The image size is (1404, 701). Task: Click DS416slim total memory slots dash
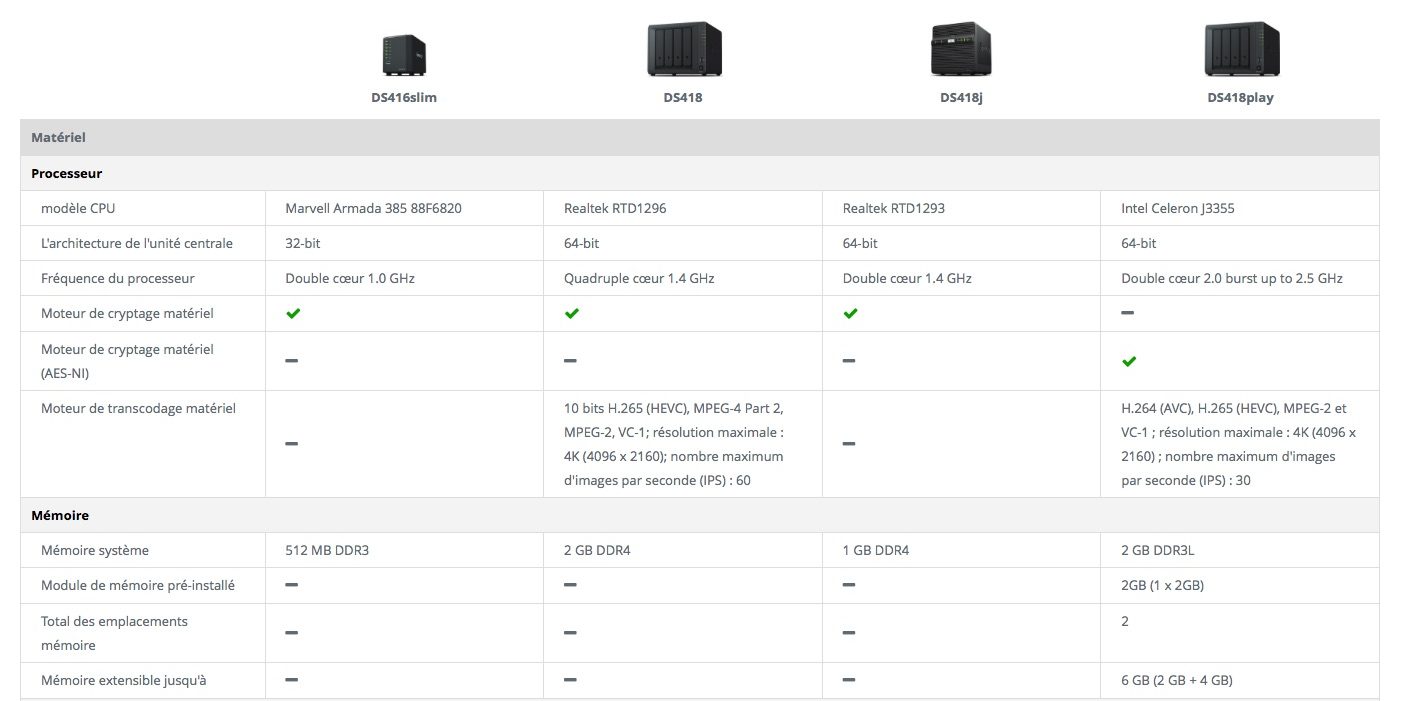click(292, 633)
